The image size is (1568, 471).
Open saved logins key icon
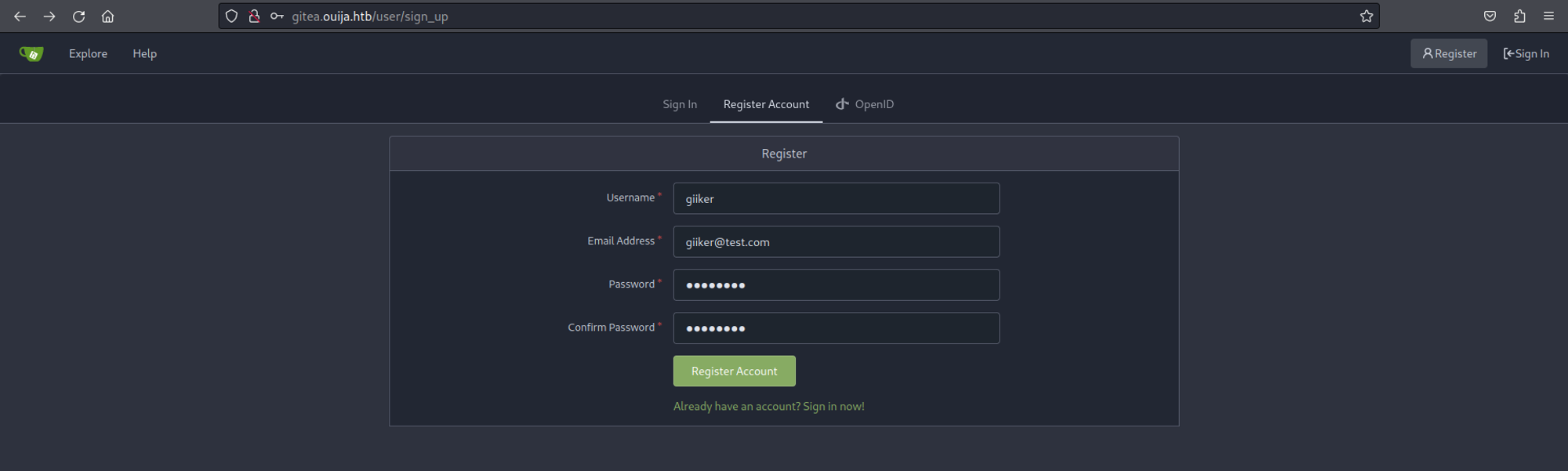(x=277, y=16)
